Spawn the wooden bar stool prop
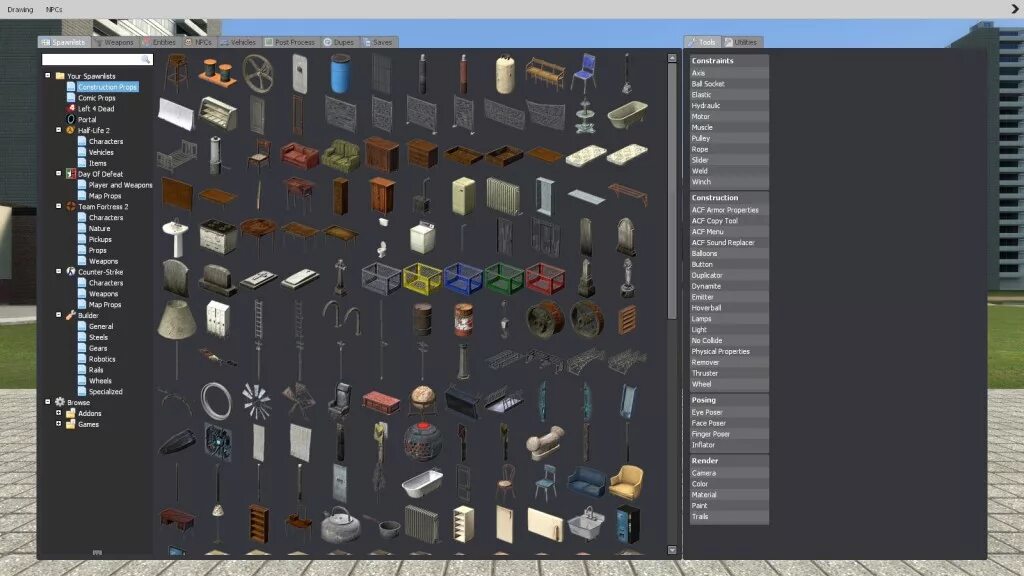 [x=176, y=73]
